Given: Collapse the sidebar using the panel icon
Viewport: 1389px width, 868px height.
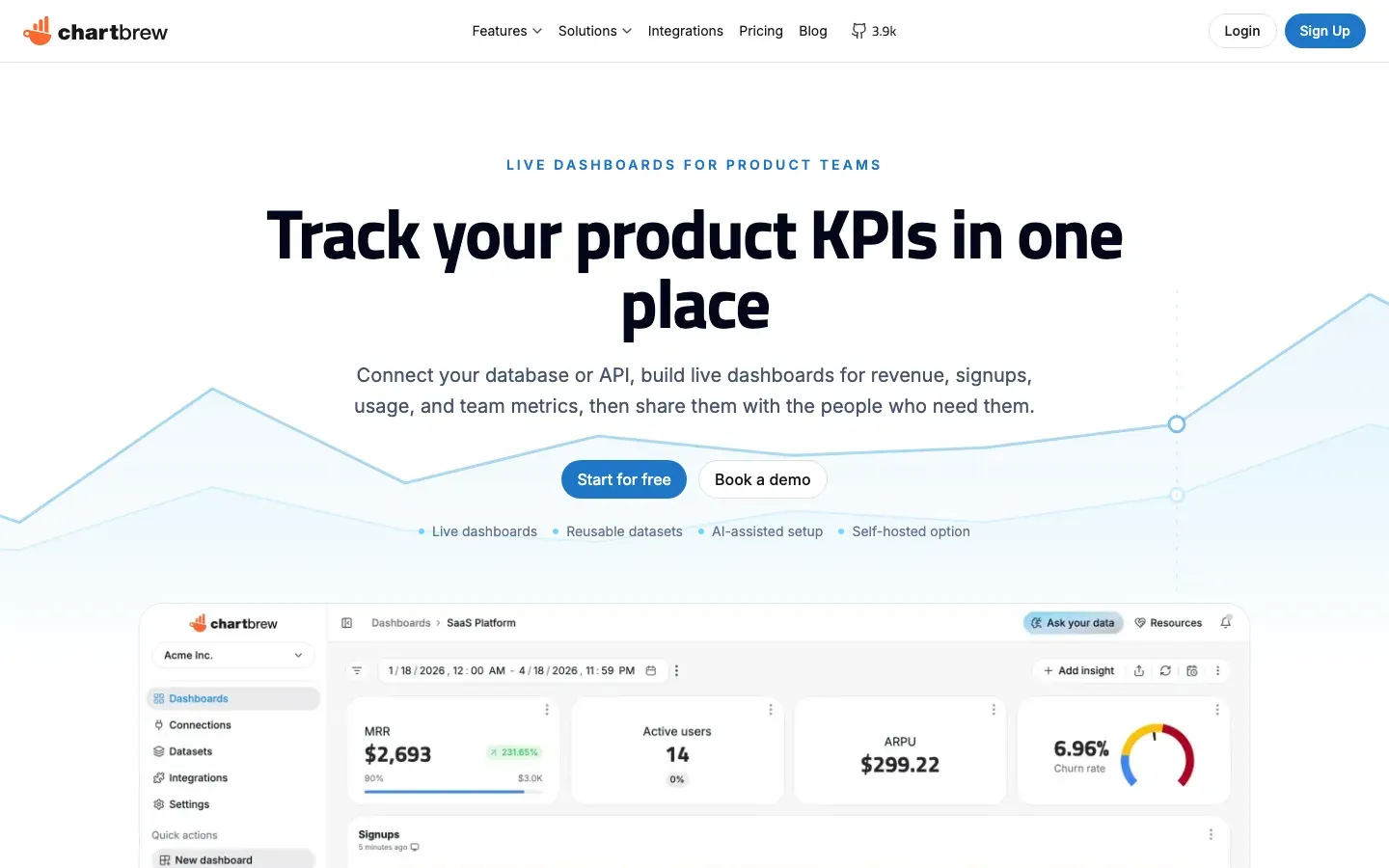Looking at the screenshot, I should pyautogui.click(x=347, y=623).
